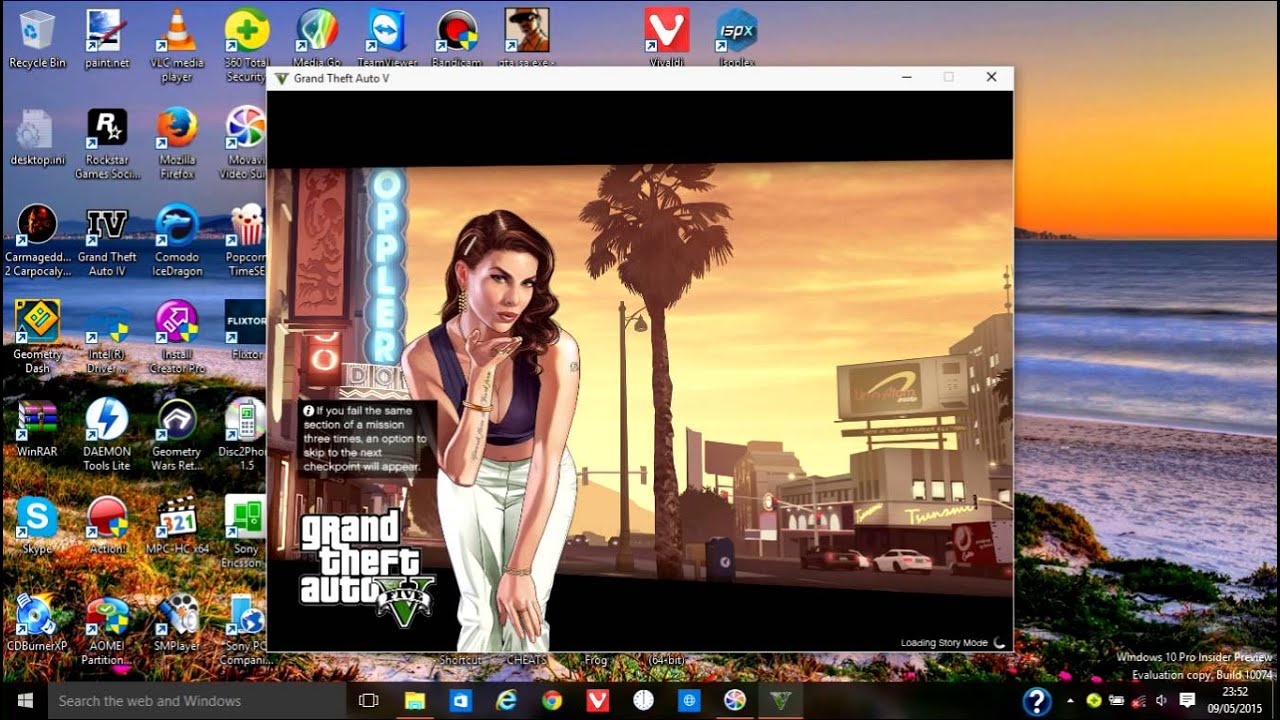Launch Google Chrome from the taskbar
Screen dimensions: 1280x720
click(x=552, y=700)
